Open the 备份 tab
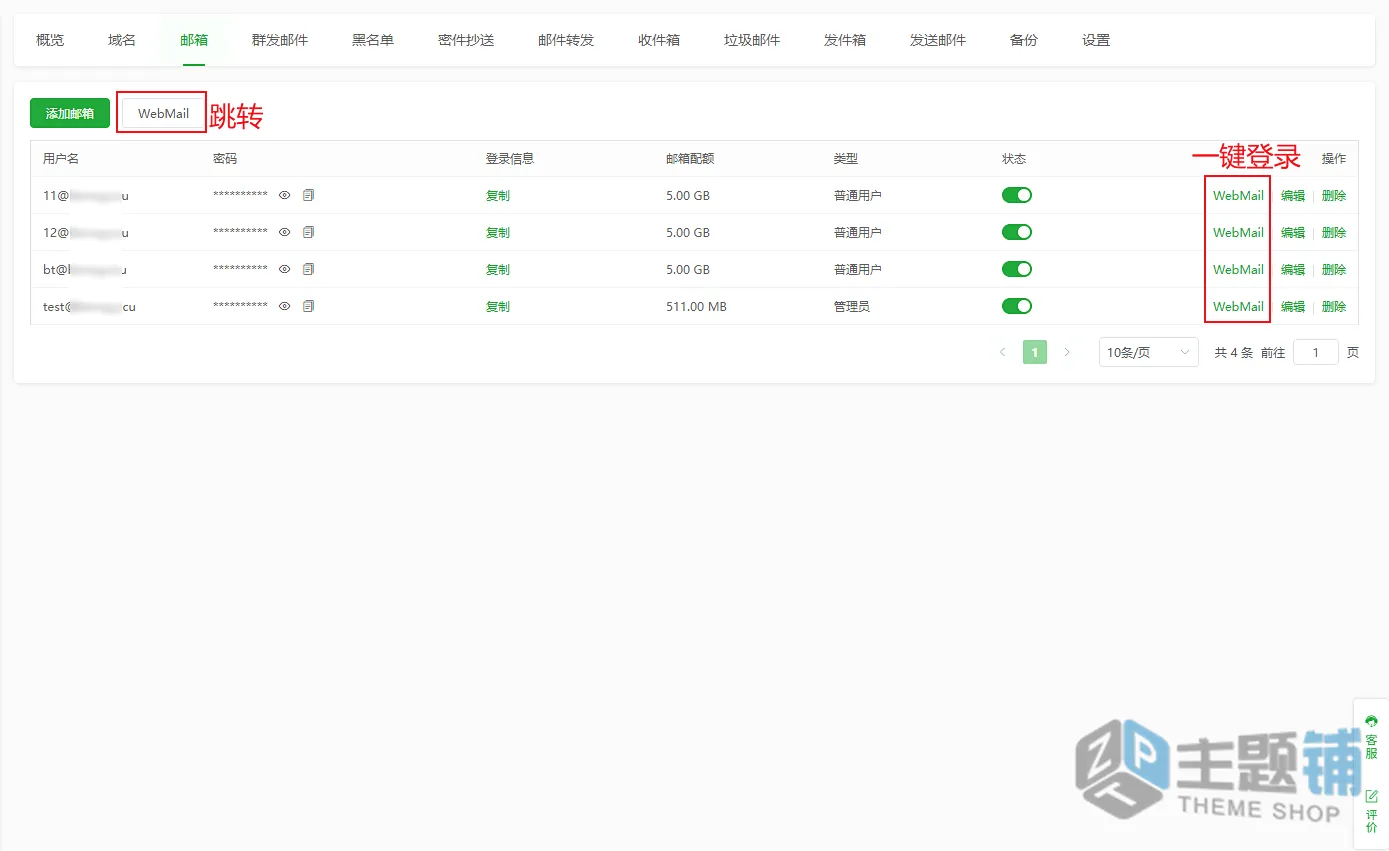The image size is (1389, 851). click(x=1024, y=41)
